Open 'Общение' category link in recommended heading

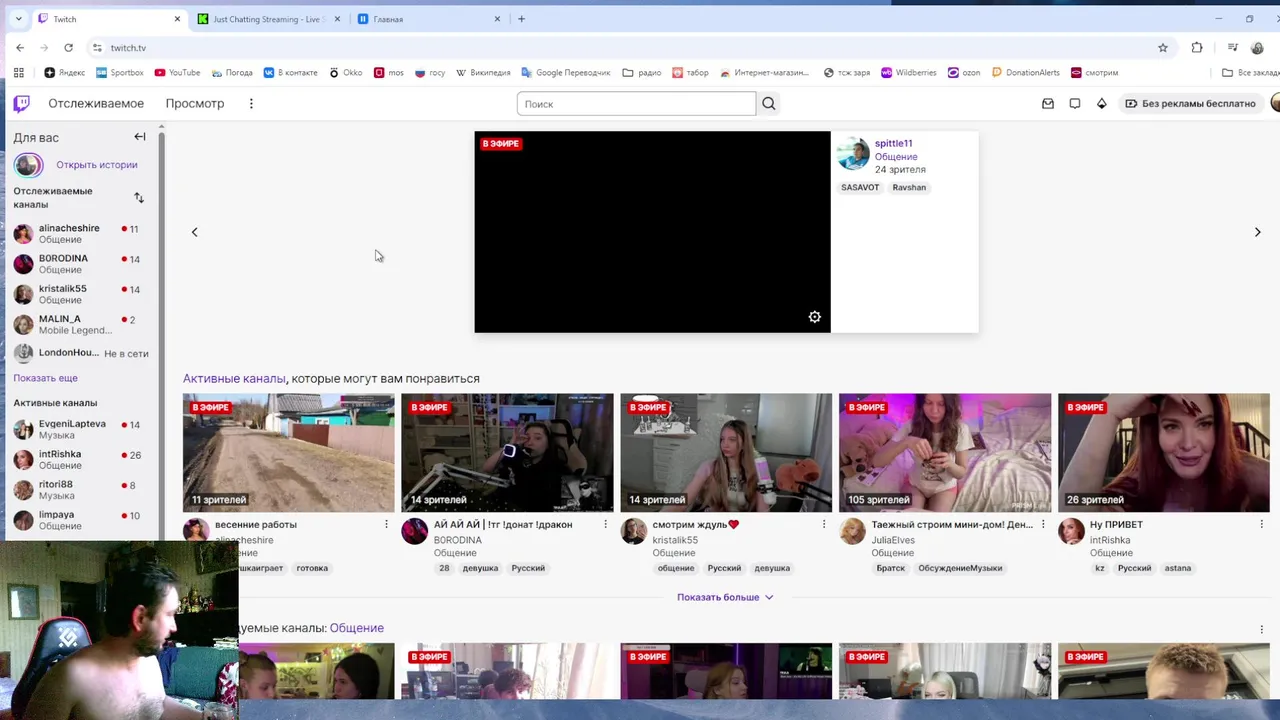coord(357,628)
